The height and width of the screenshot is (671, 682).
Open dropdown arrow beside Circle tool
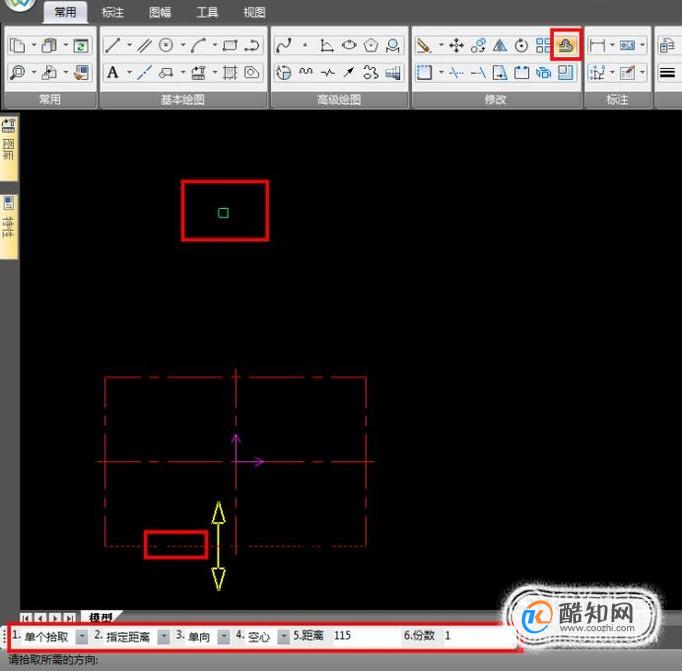point(183,45)
